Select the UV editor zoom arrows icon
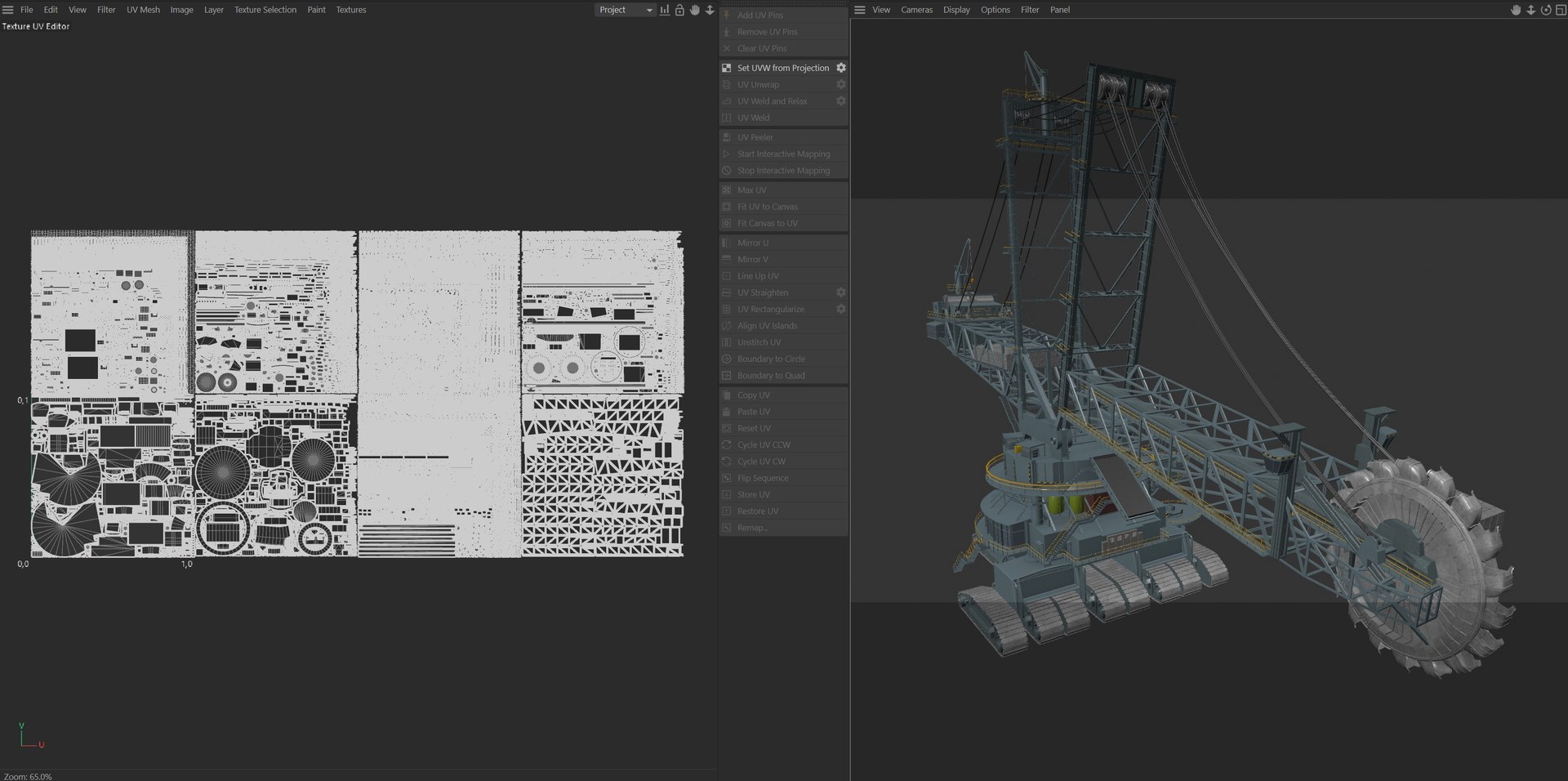The height and width of the screenshot is (781, 1568). [x=710, y=10]
